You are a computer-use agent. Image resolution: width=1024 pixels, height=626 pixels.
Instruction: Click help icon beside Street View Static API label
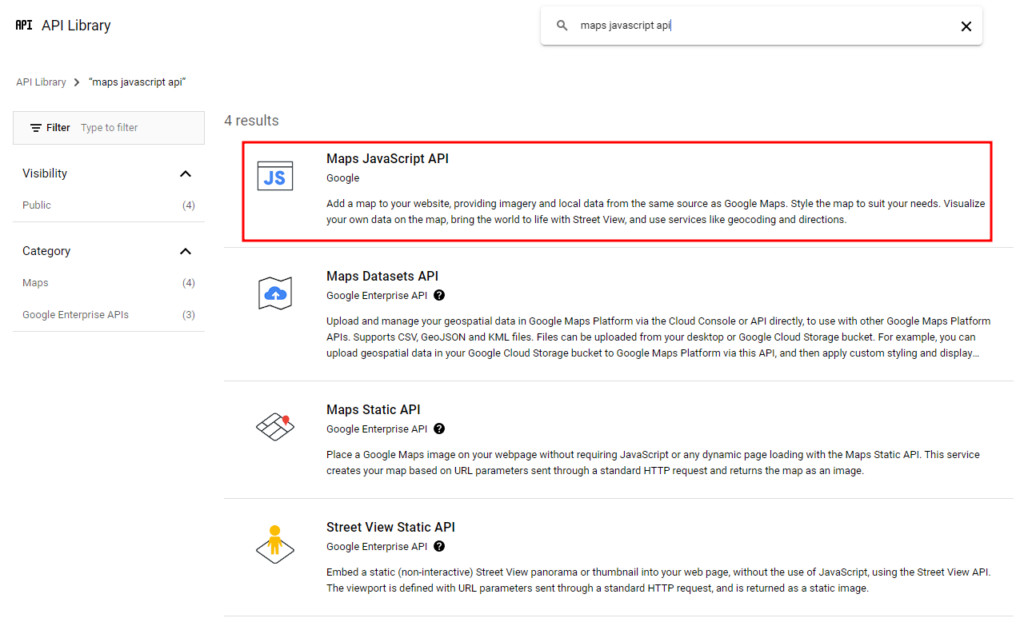tap(438, 546)
